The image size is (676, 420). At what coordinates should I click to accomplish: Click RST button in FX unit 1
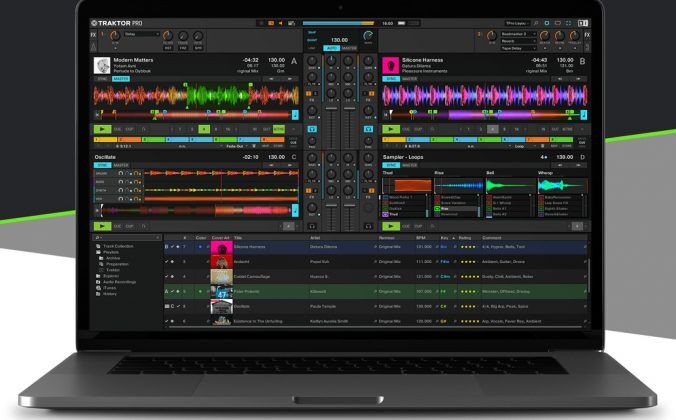pos(168,48)
